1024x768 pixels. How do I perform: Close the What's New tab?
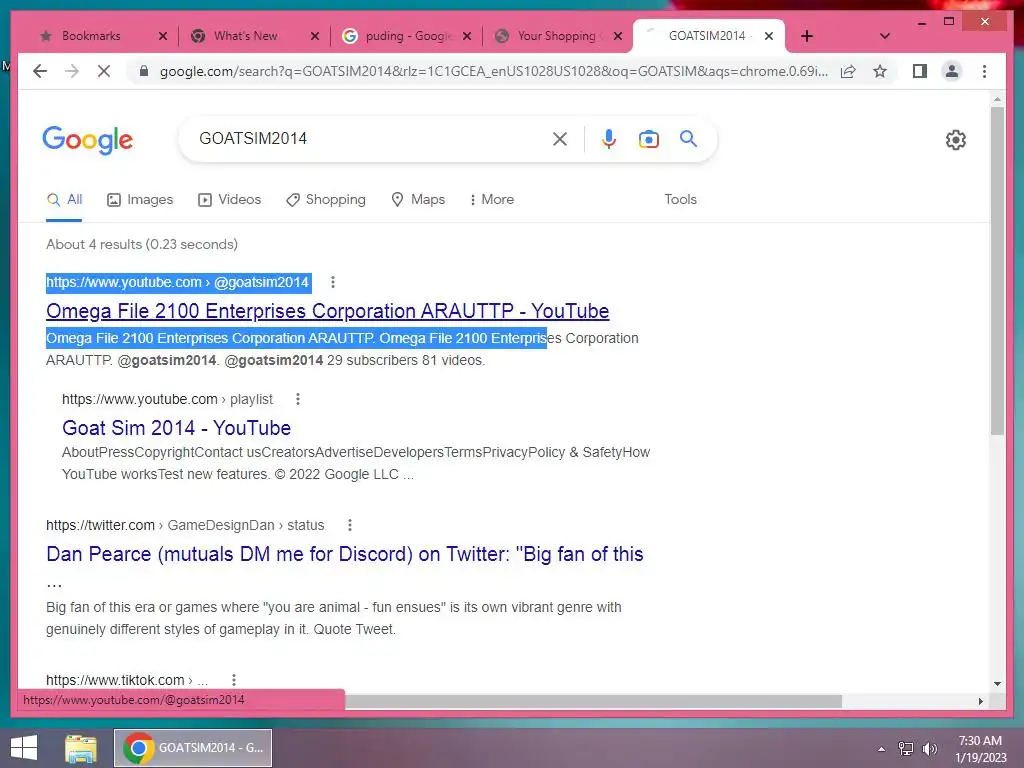click(315, 36)
